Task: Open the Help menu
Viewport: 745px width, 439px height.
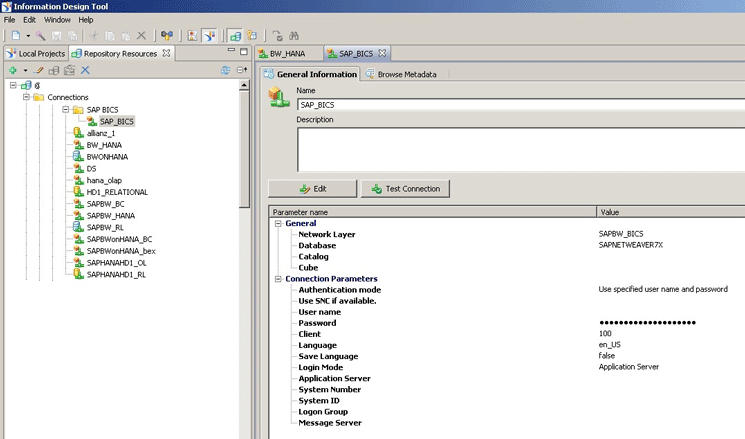Action: coord(86,20)
